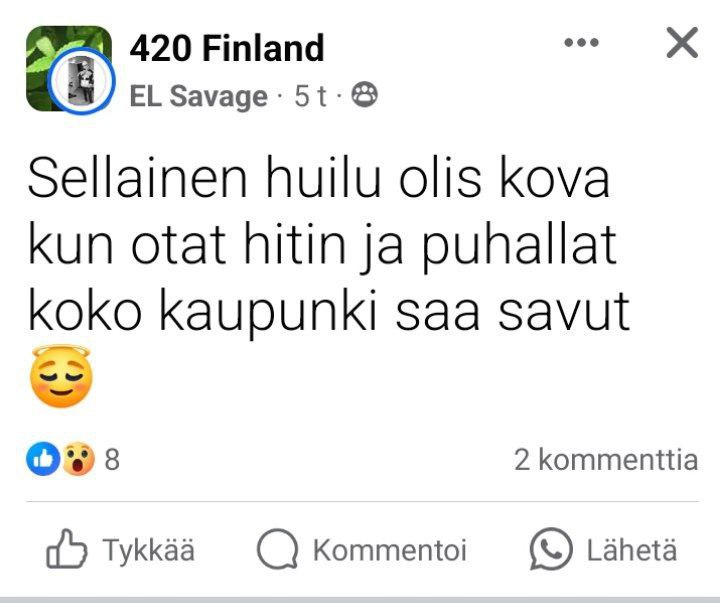Close the post with the X icon

pyautogui.click(x=682, y=42)
